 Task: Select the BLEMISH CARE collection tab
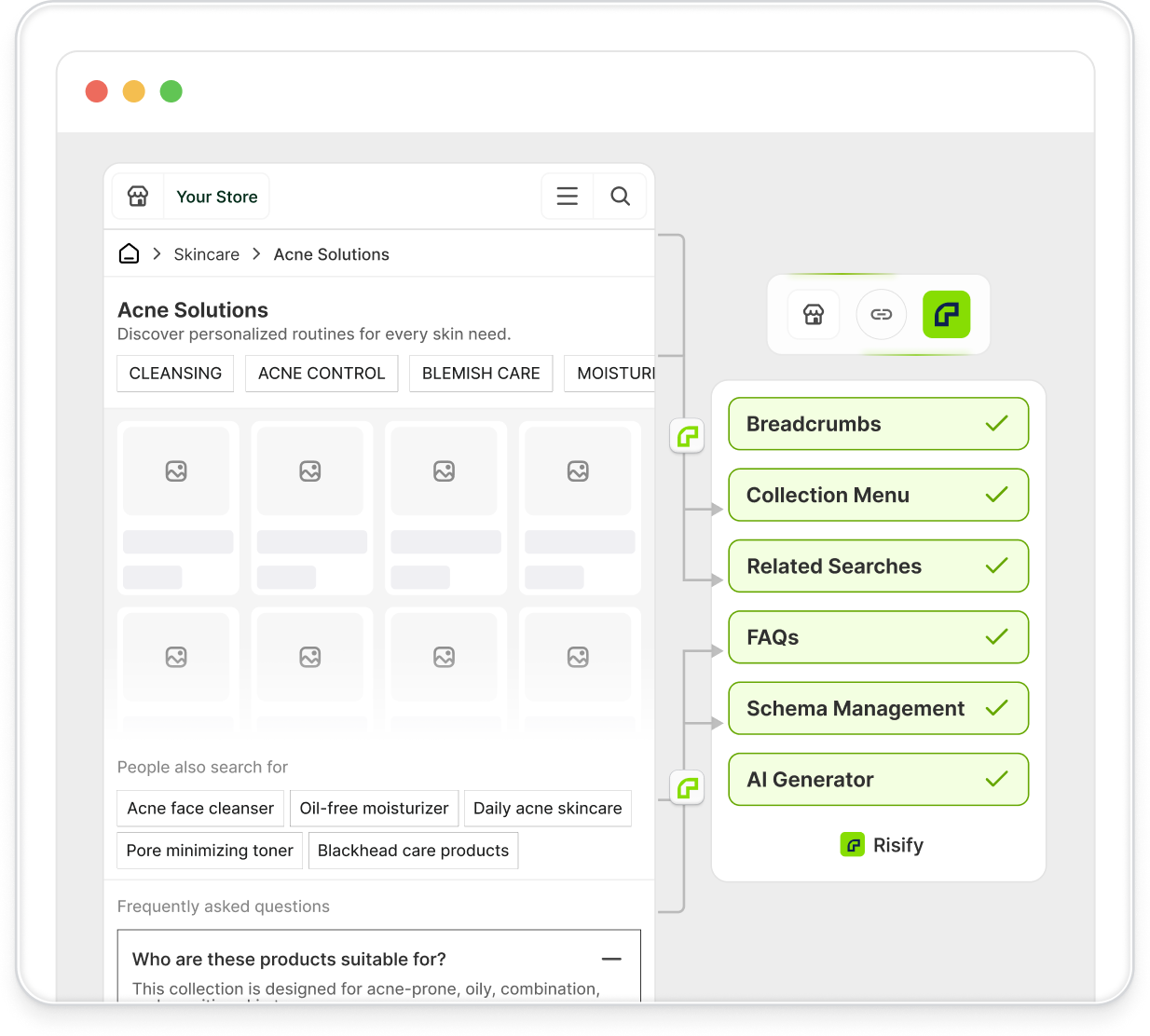click(481, 374)
